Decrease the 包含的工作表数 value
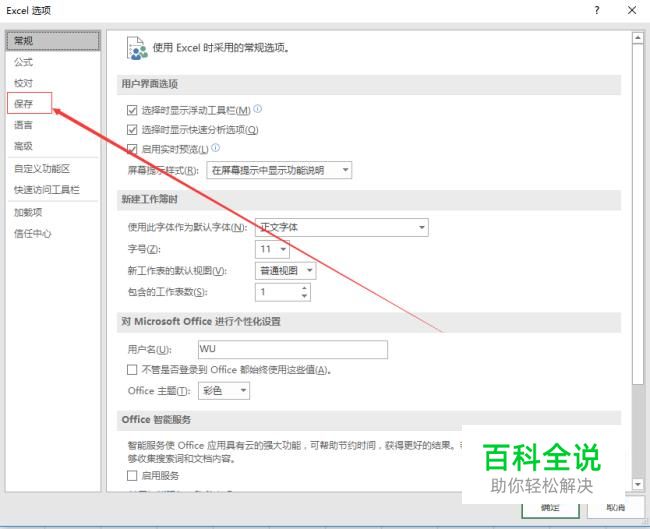This screenshot has height=529, width=650. 305,296
